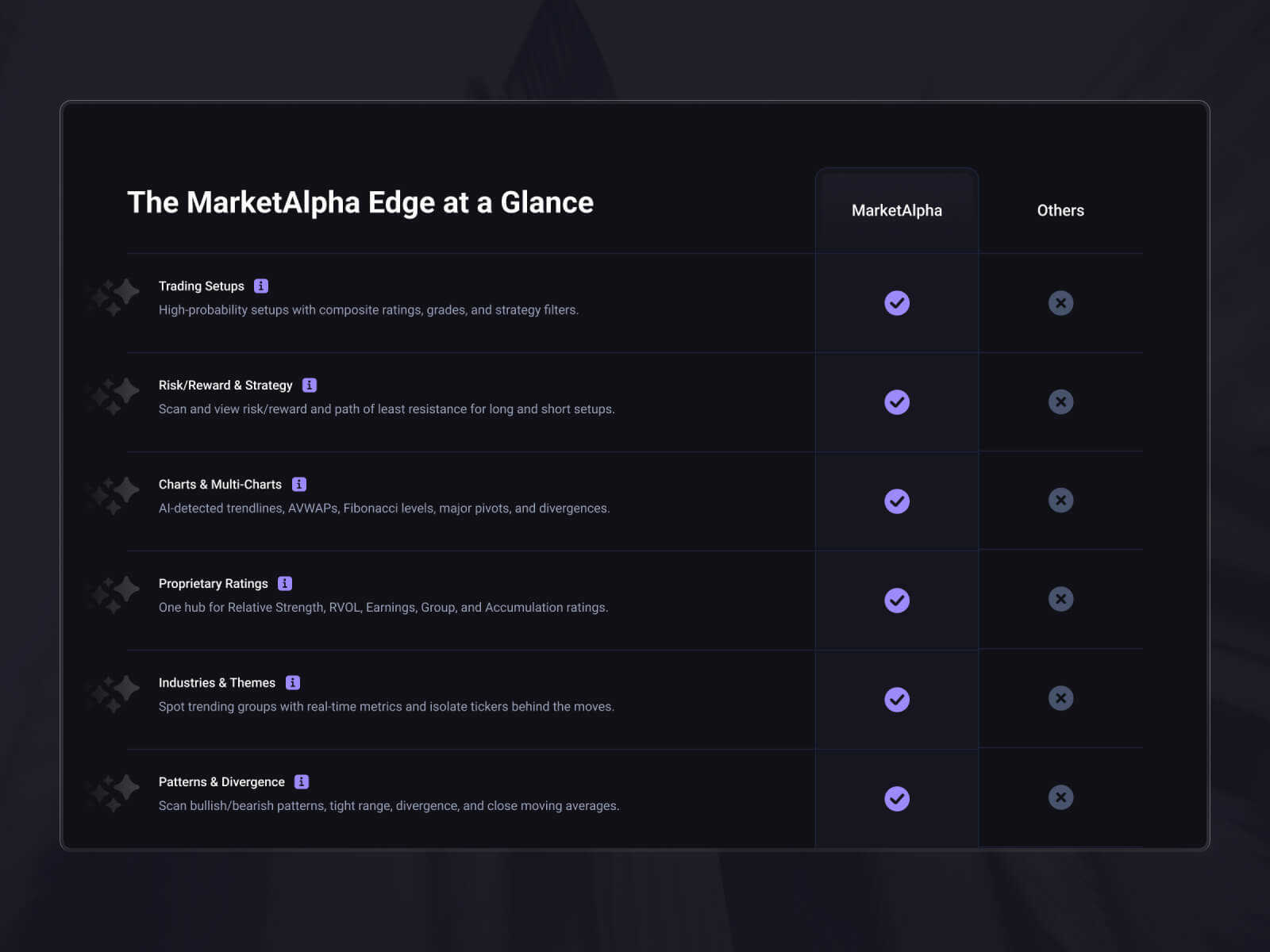This screenshot has height=952, width=1270.
Task: Click the Proprietary Ratings feature title
Action: click(214, 584)
